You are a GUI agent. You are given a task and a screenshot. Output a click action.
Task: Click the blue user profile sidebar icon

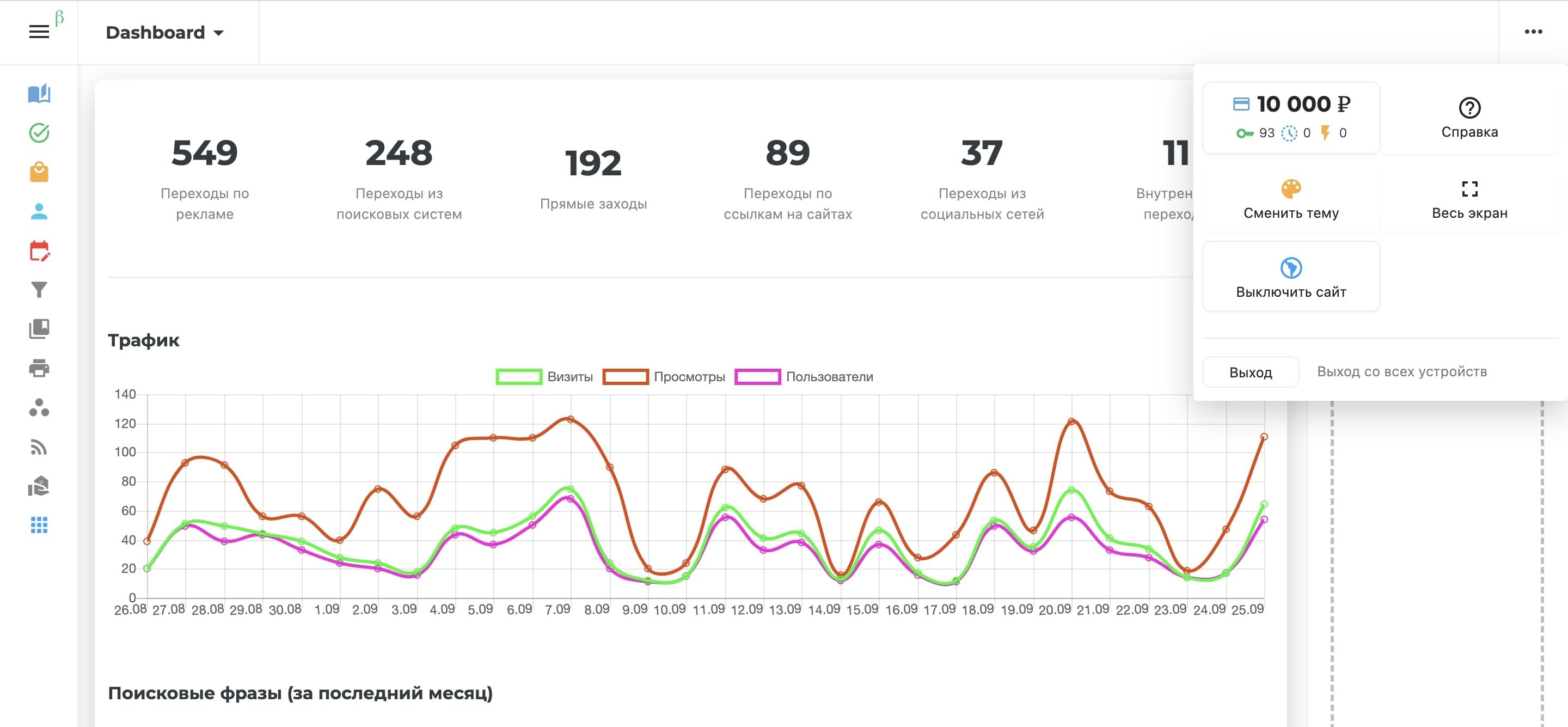click(39, 211)
